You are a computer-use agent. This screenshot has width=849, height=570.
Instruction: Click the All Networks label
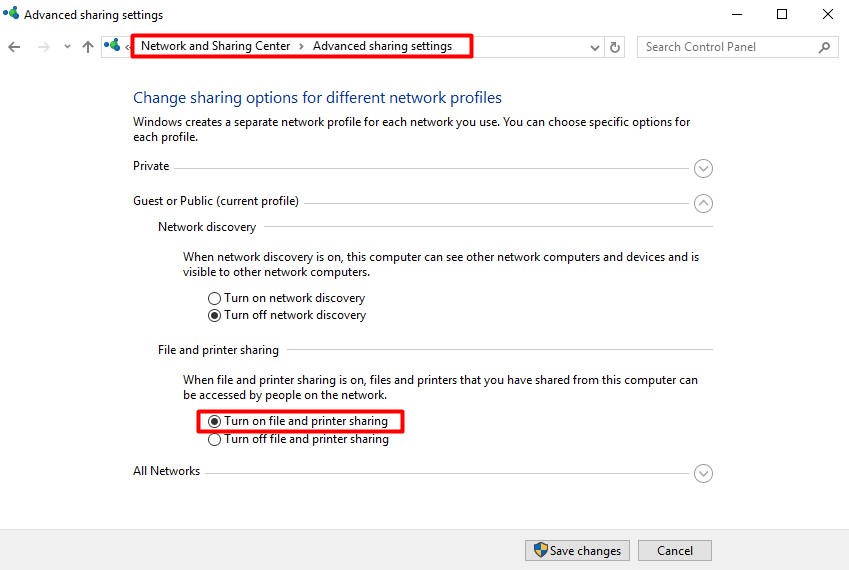[x=167, y=471]
